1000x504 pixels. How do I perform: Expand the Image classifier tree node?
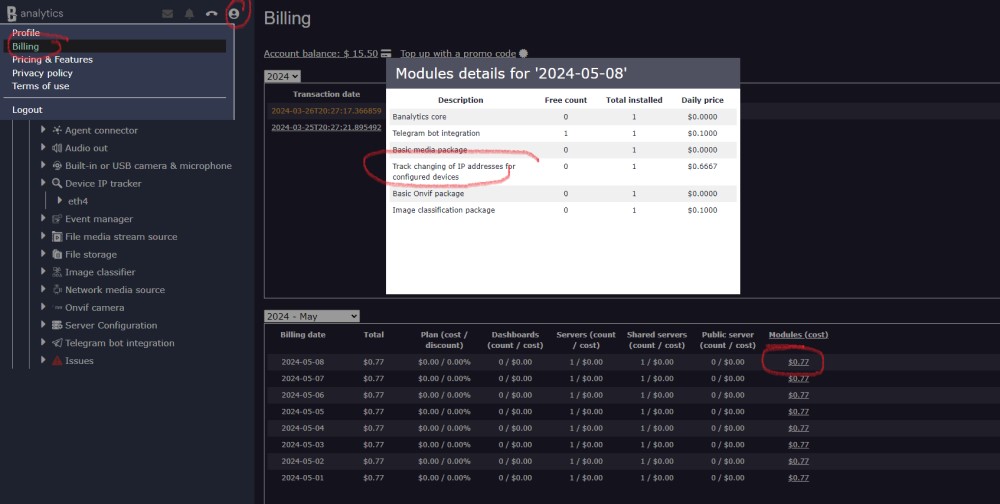click(x=44, y=272)
